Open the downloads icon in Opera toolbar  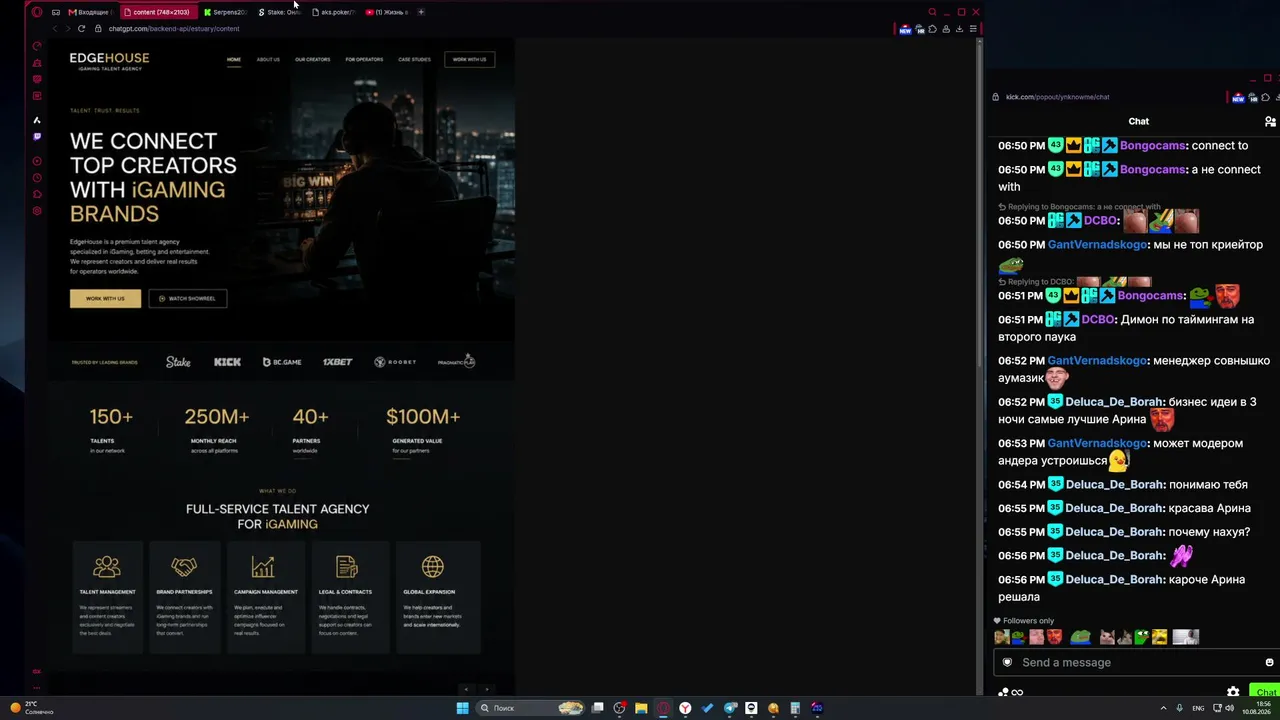[960, 29]
